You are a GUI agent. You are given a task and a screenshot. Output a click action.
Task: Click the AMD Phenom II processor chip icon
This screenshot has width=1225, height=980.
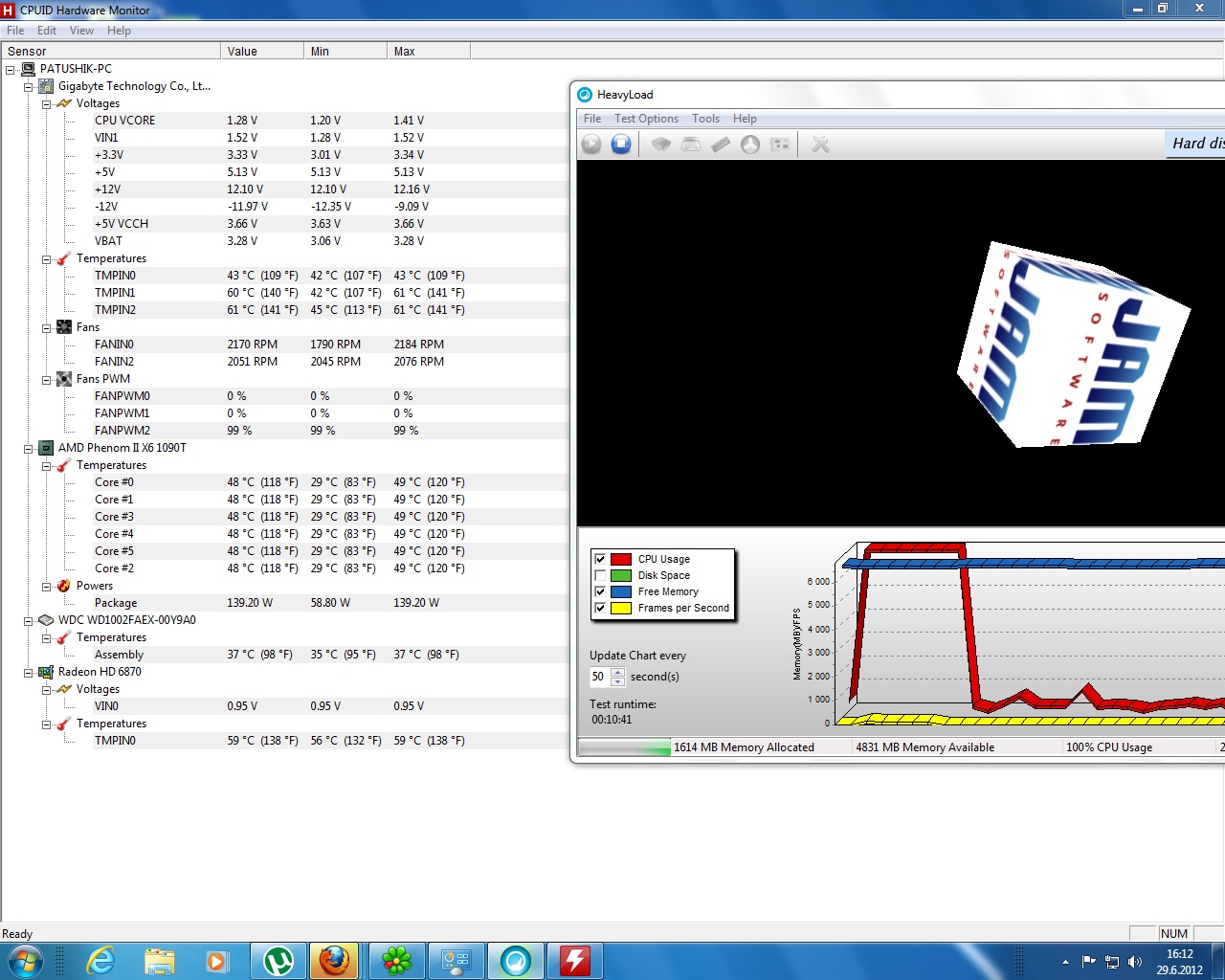click(x=46, y=448)
